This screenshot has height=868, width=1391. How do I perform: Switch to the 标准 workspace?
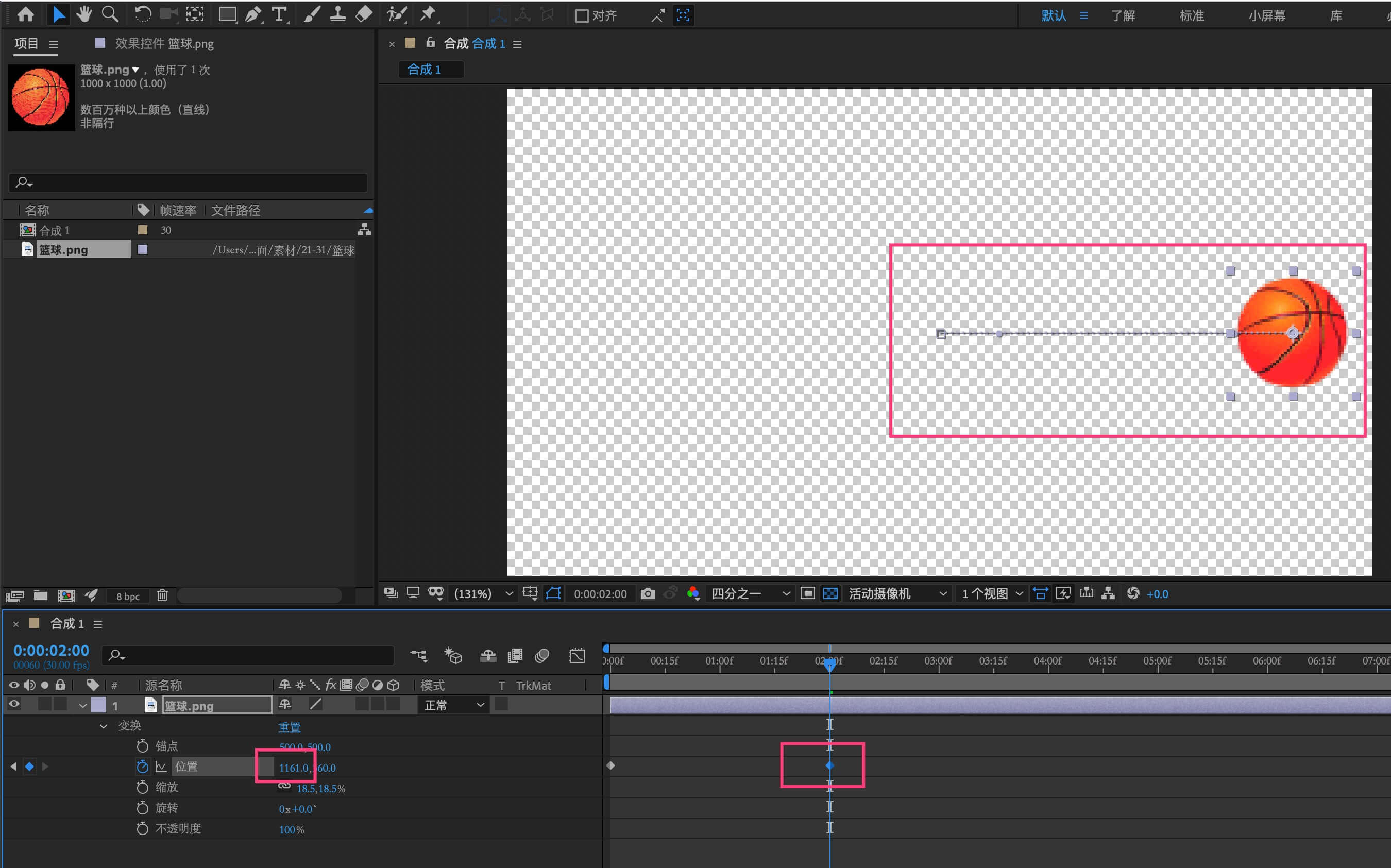coord(1191,15)
